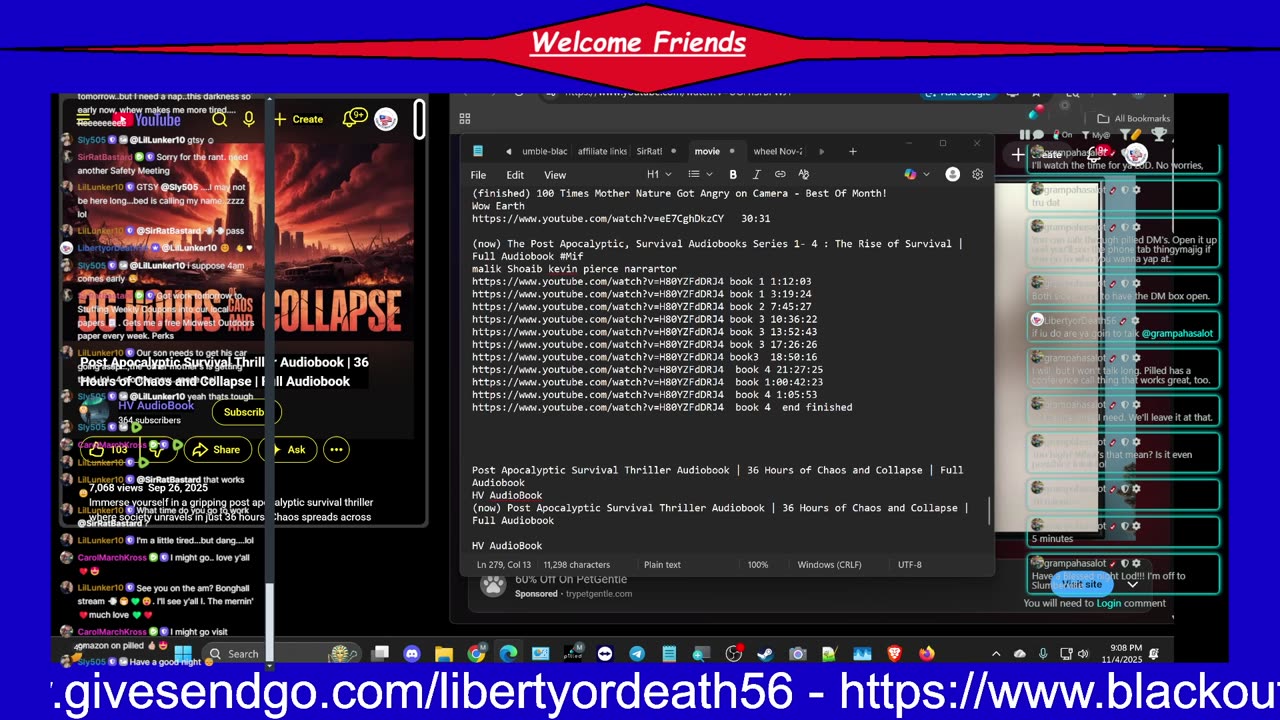Open the Notepad account profile icon

(952, 174)
